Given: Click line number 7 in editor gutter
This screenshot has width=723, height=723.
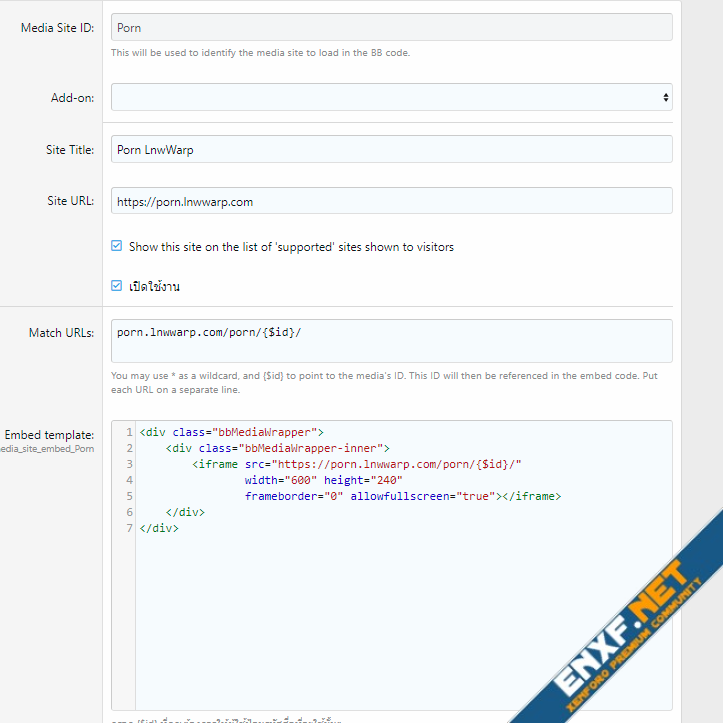Looking at the screenshot, I should 128,528.
